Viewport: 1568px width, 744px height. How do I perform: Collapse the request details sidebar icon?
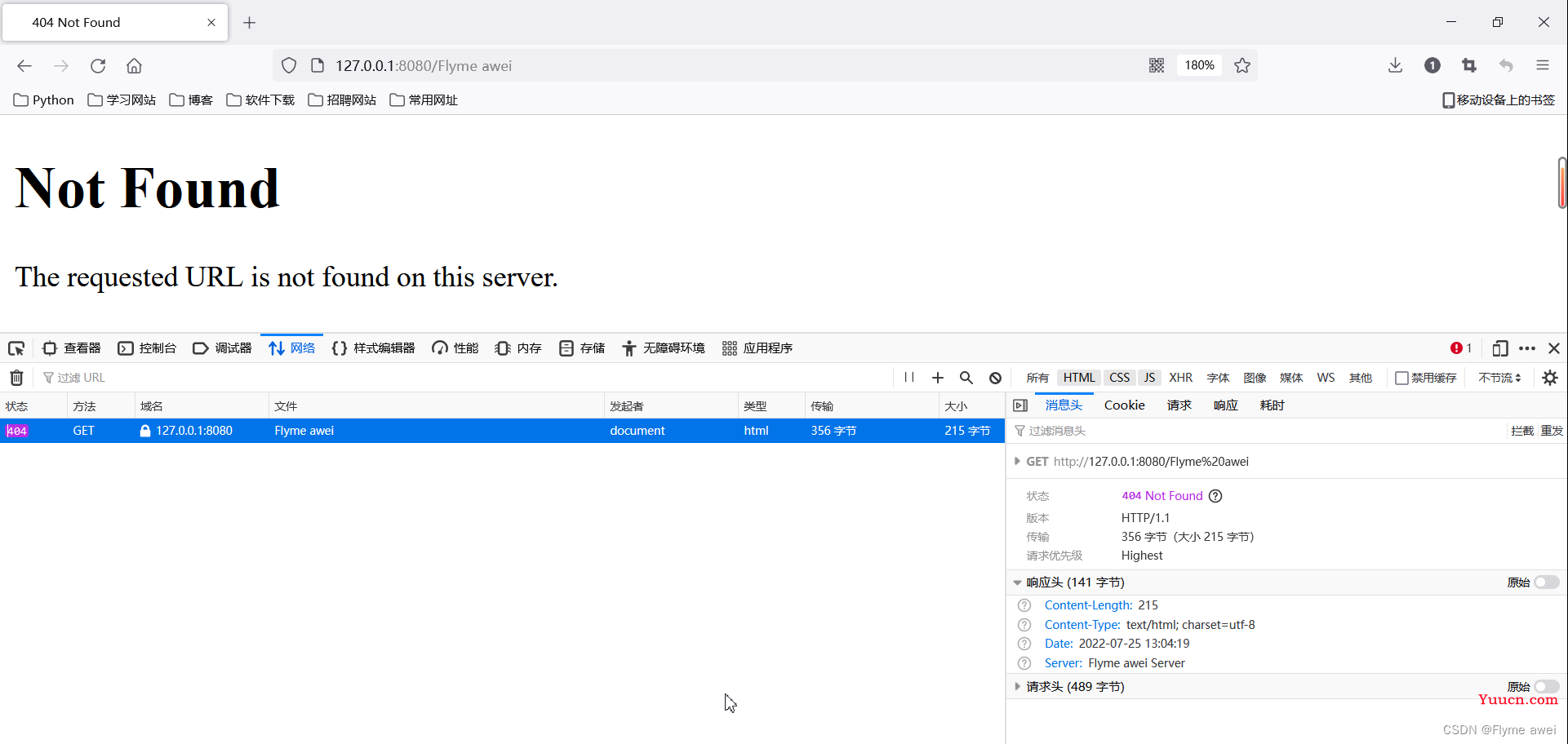(x=1020, y=405)
